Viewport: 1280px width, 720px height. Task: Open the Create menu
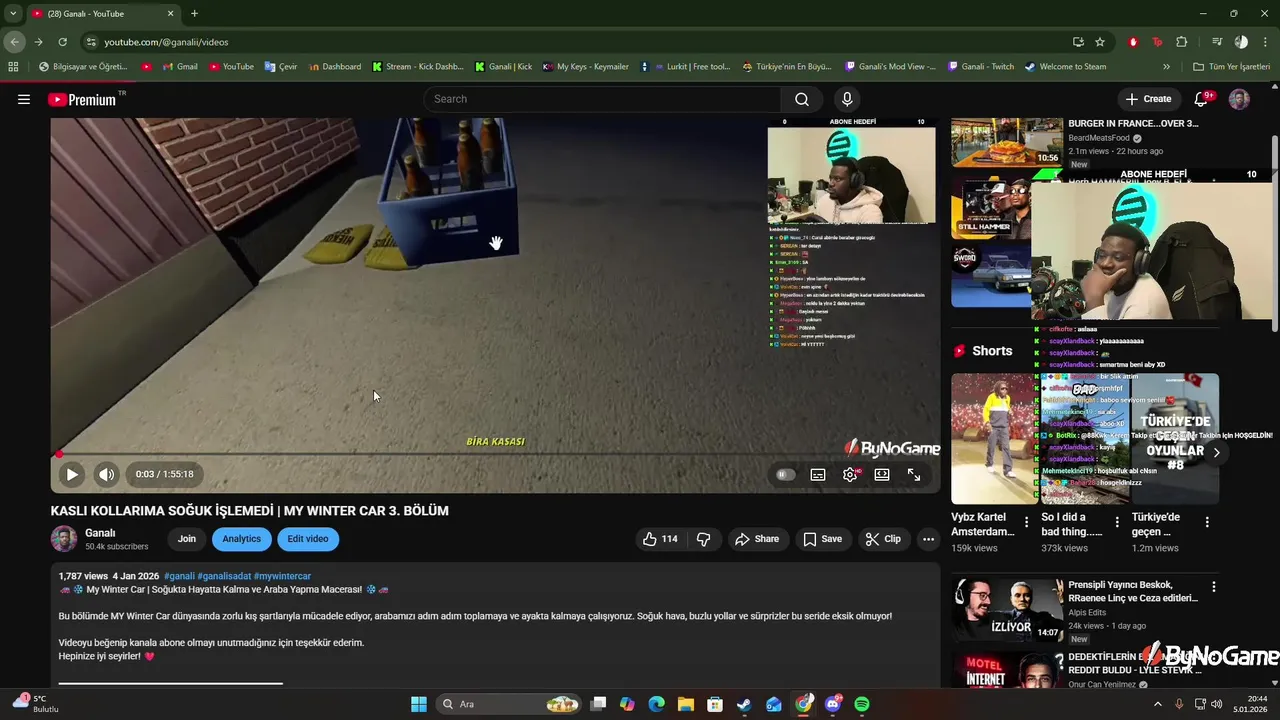point(1148,99)
